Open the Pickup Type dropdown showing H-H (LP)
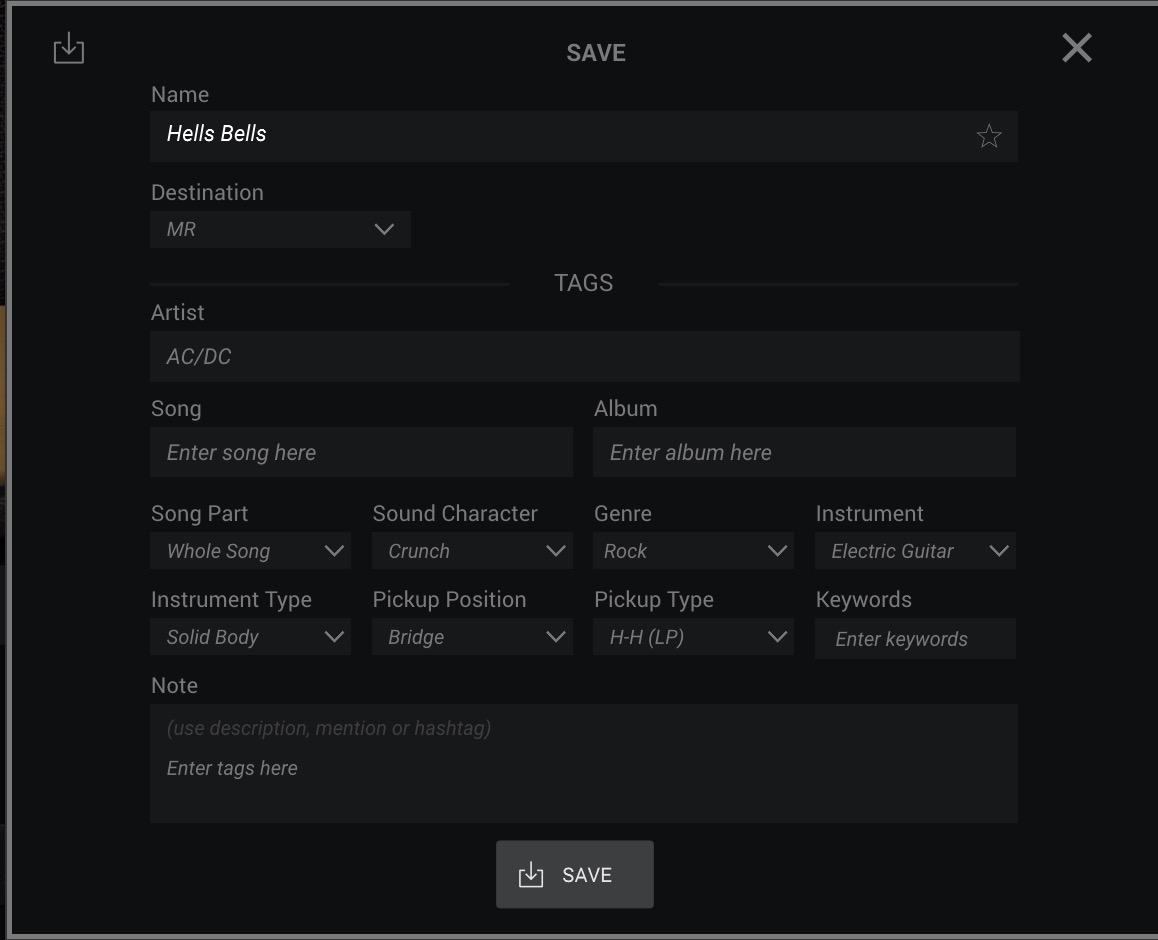 coord(693,637)
